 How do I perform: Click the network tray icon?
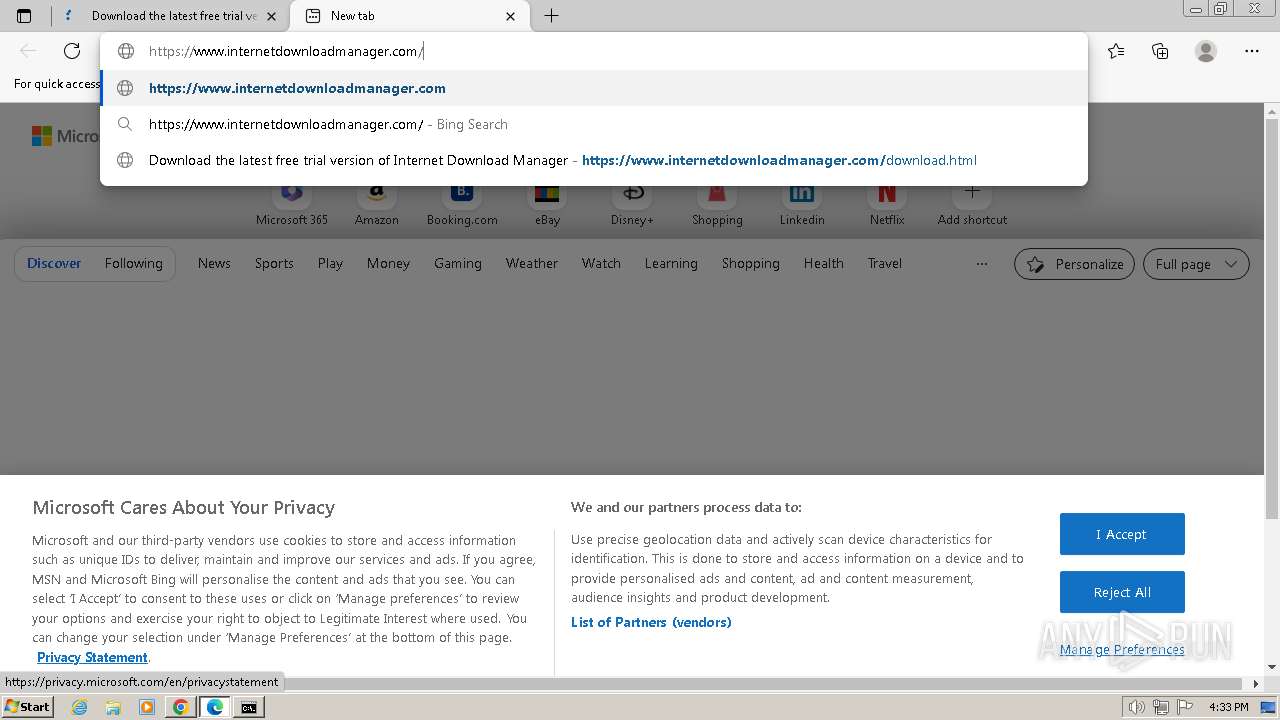[x=1160, y=707]
